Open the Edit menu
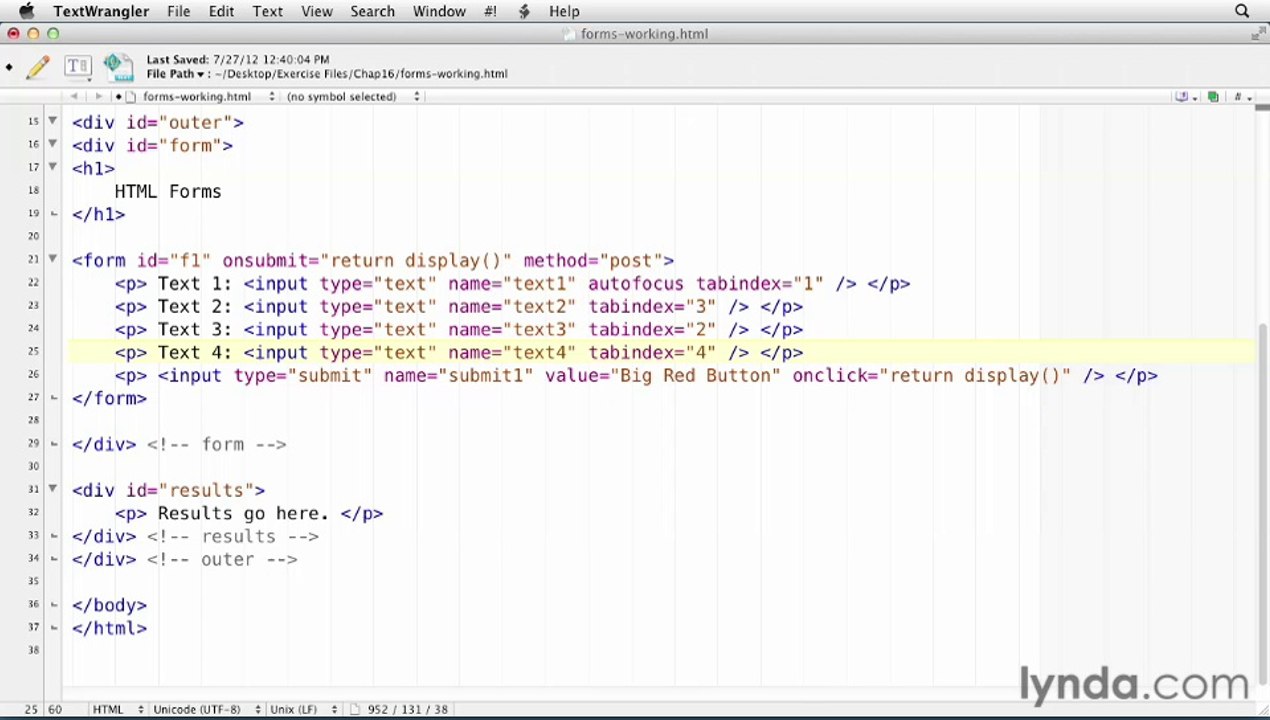The image size is (1270, 720). click(x=221, y=11)
